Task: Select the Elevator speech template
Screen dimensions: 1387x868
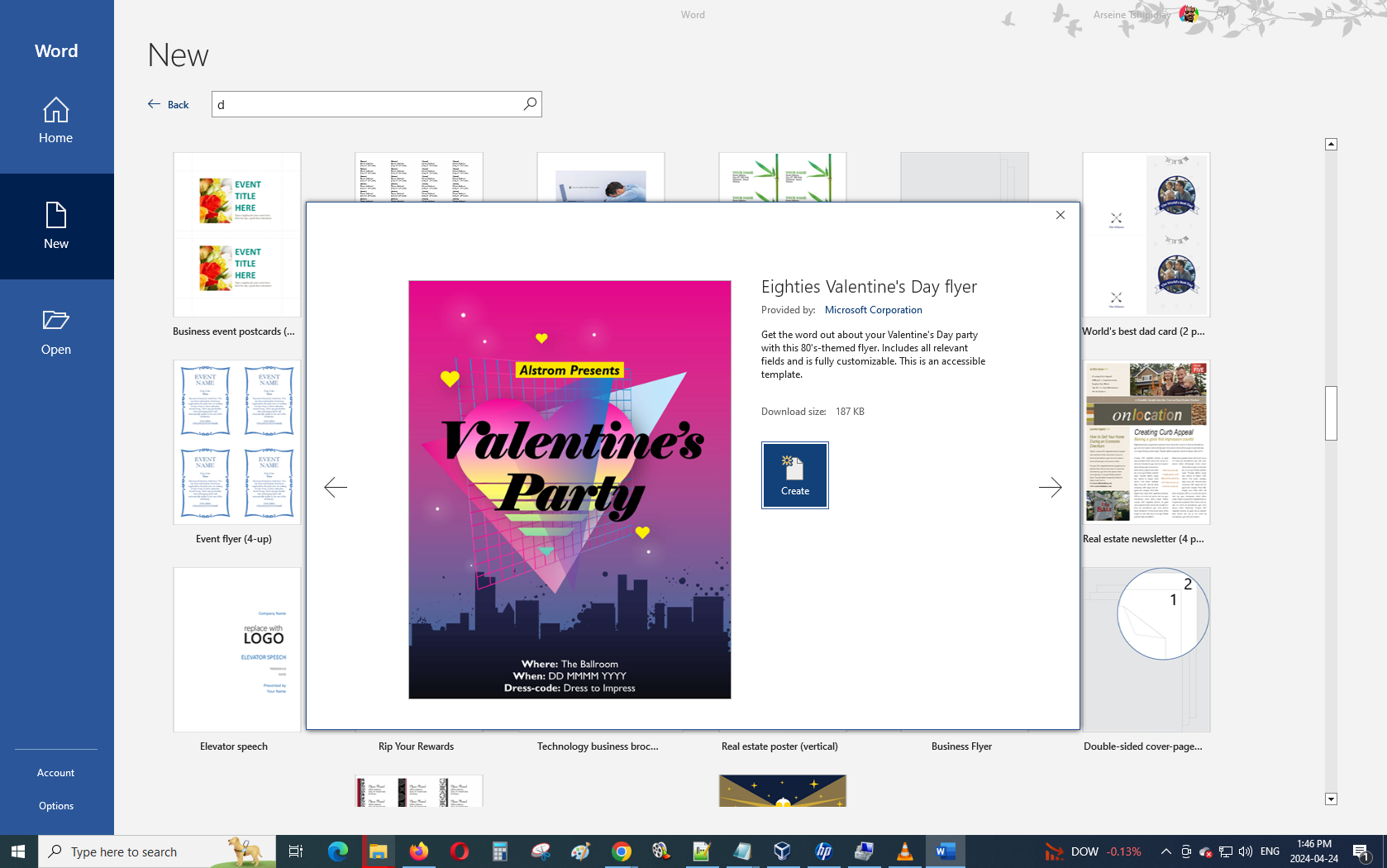Action: tap(237, 650)
